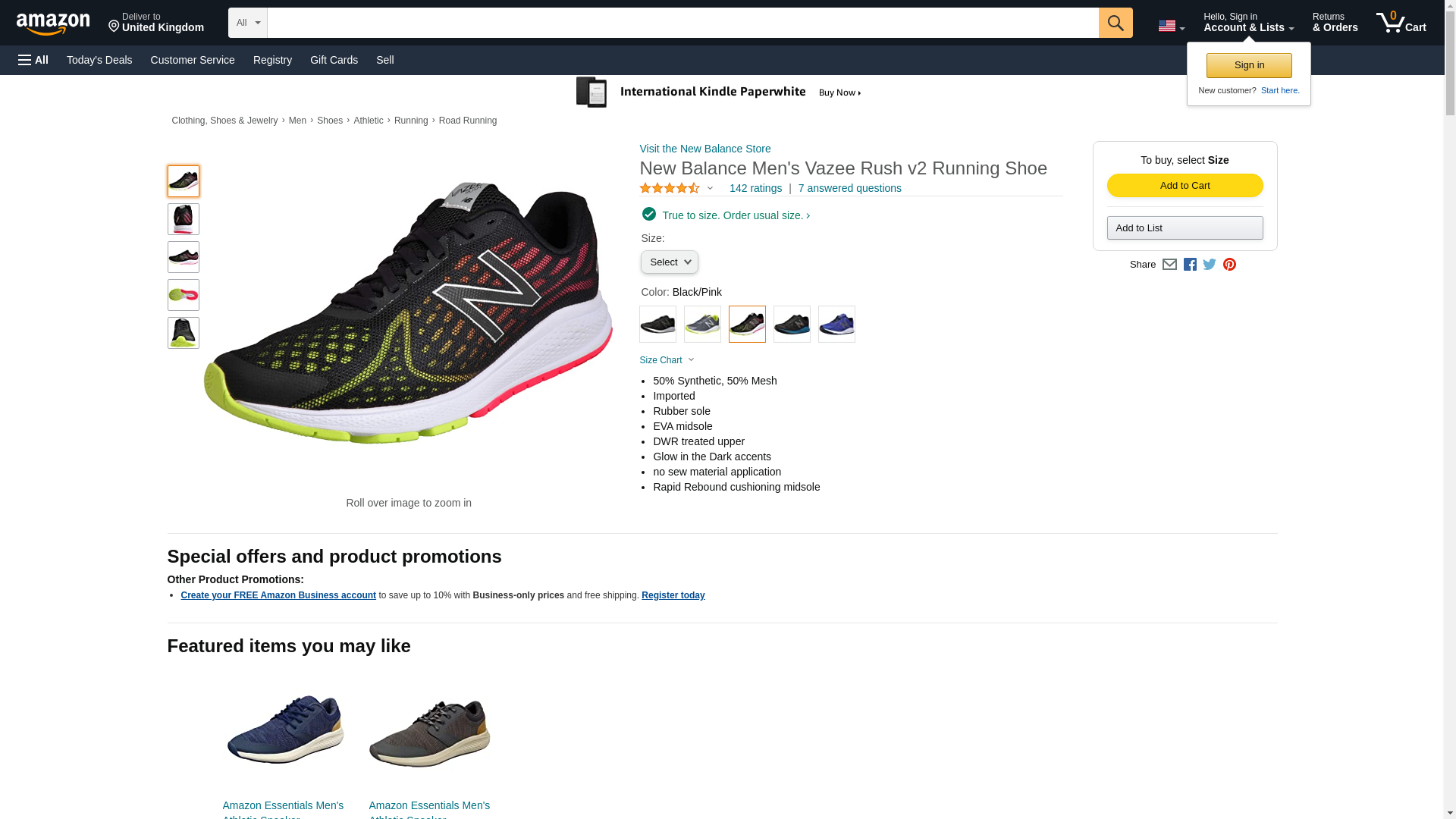1456x819 pixels.
Task: Open Customer Service page
Action: click(193, 60)
